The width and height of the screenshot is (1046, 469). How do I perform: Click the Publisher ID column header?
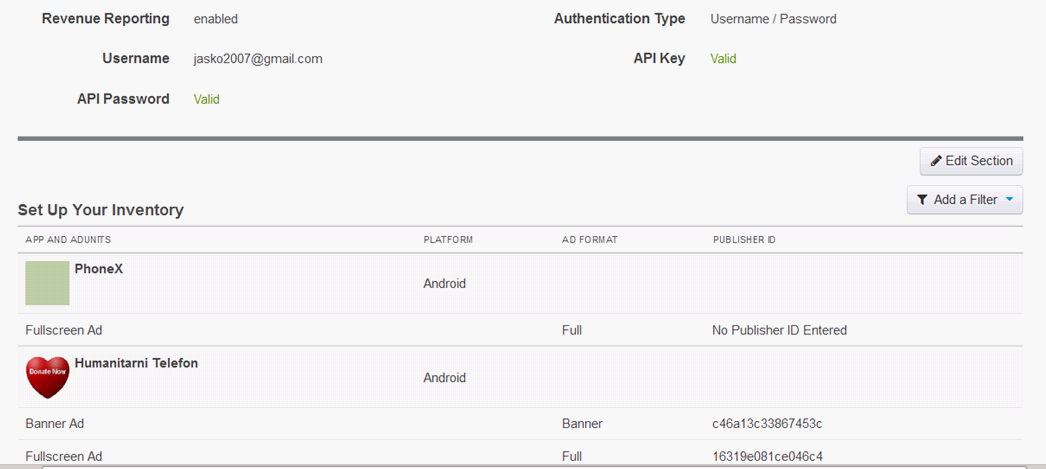[x=744, y=240]
